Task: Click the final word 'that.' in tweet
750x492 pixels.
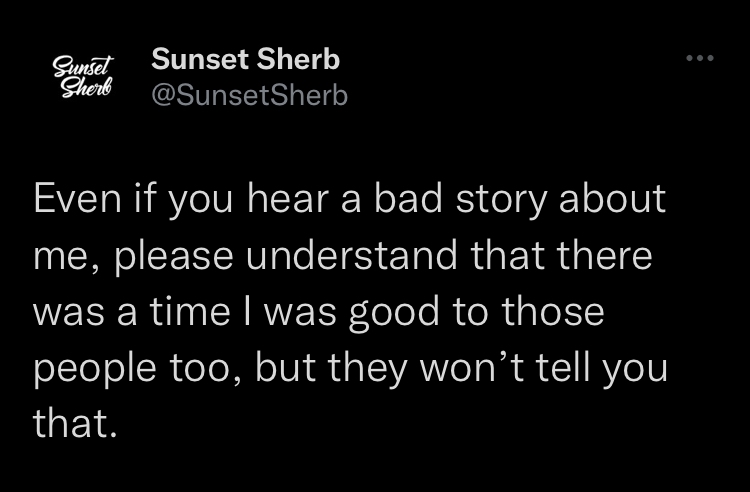Action: pyautogui.click(x=75, y=423)
